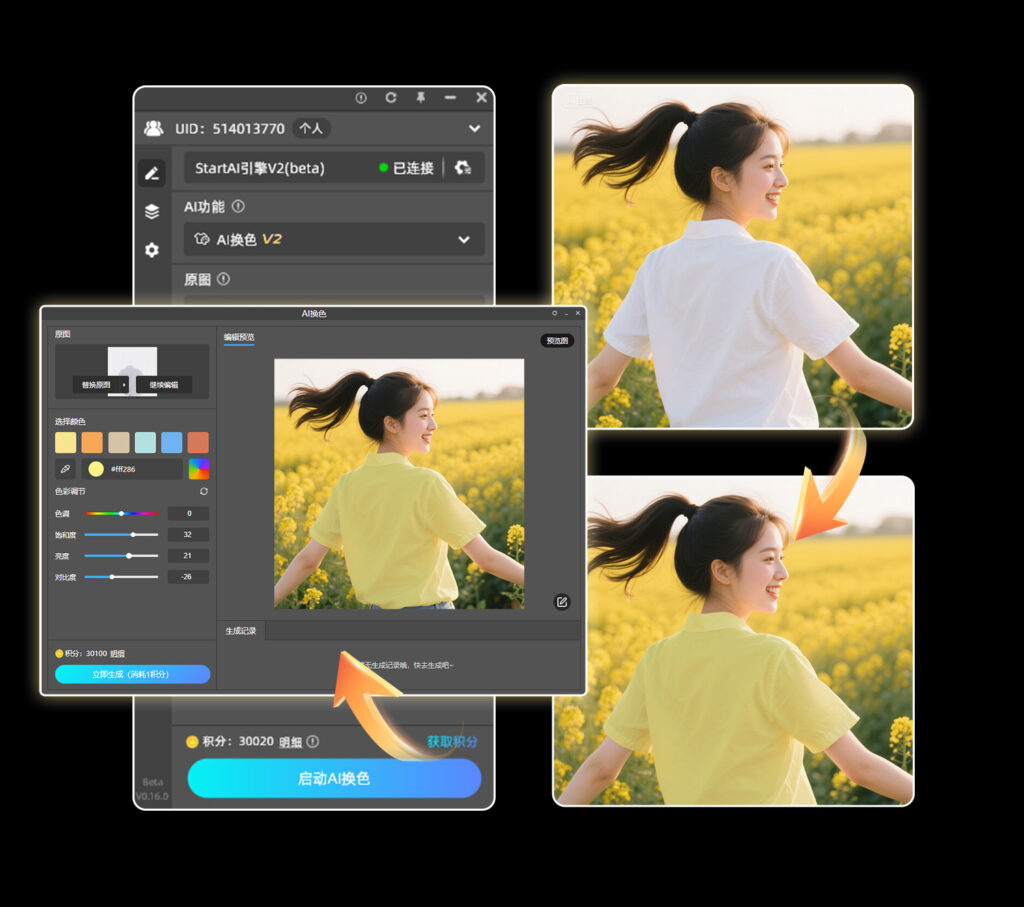Click the 对比度 contrast slider
The height and width of the screenshot is (907, 1024).
[121, 577]
